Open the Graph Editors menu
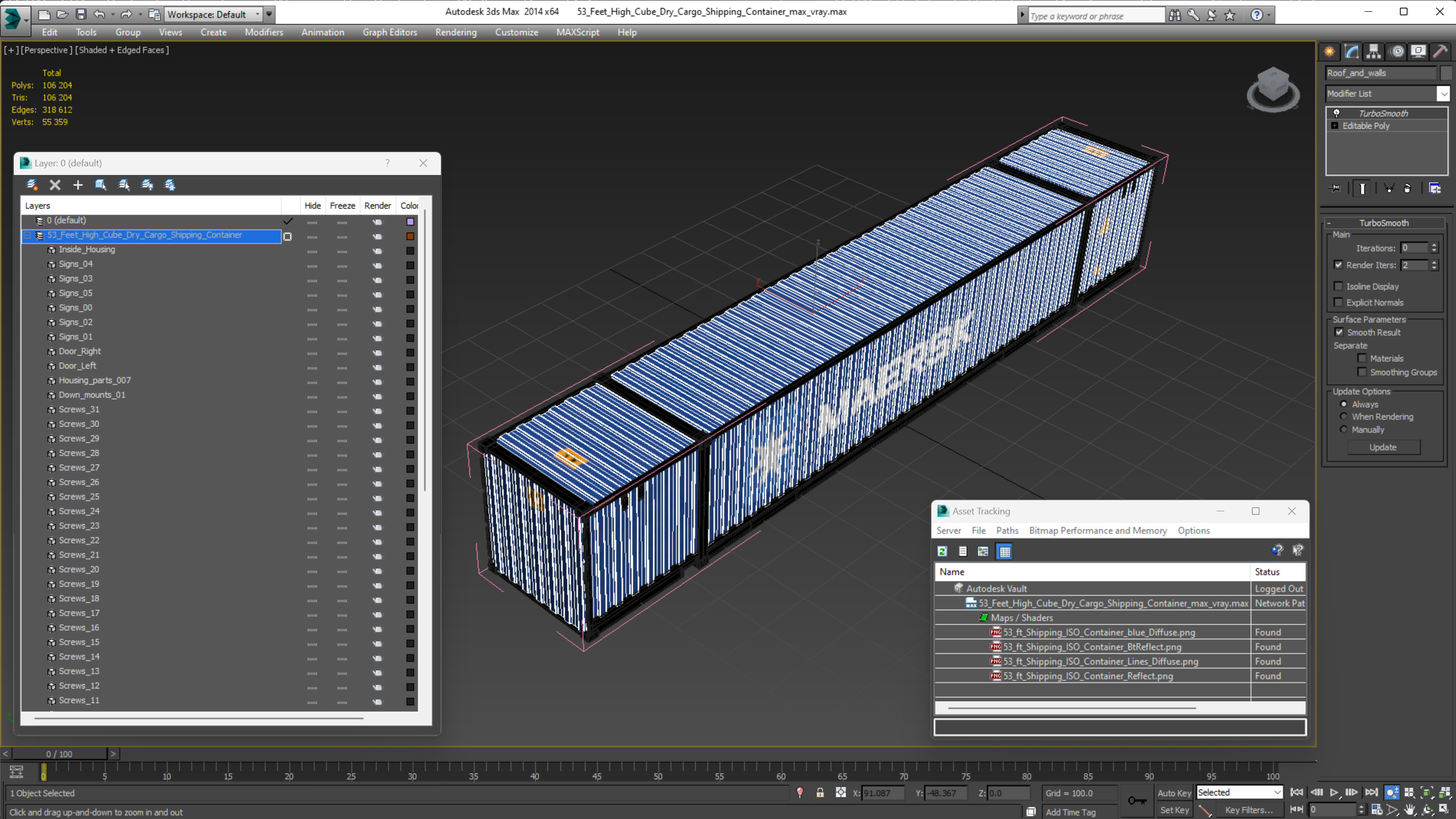 389,32
